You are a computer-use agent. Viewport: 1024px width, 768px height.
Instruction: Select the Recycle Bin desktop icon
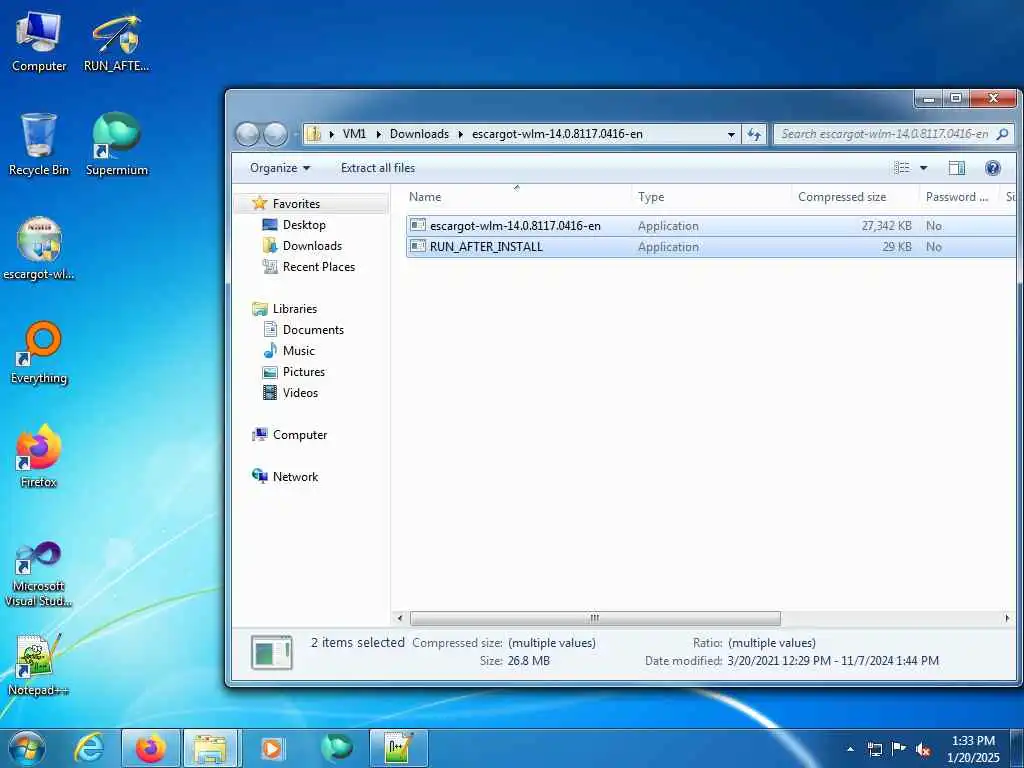click(x=39, y=144)
